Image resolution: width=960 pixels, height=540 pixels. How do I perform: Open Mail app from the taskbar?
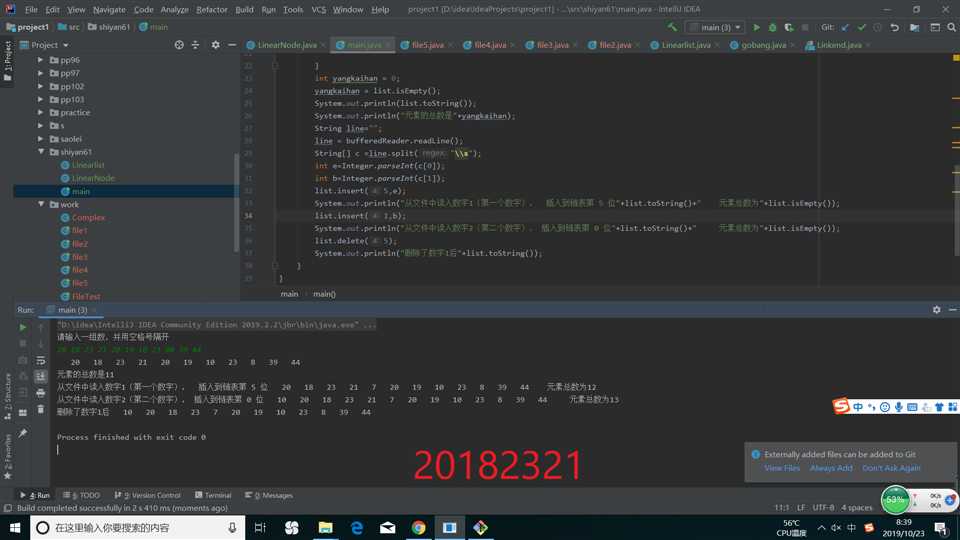pyautogui.click(x=388, y=527)
